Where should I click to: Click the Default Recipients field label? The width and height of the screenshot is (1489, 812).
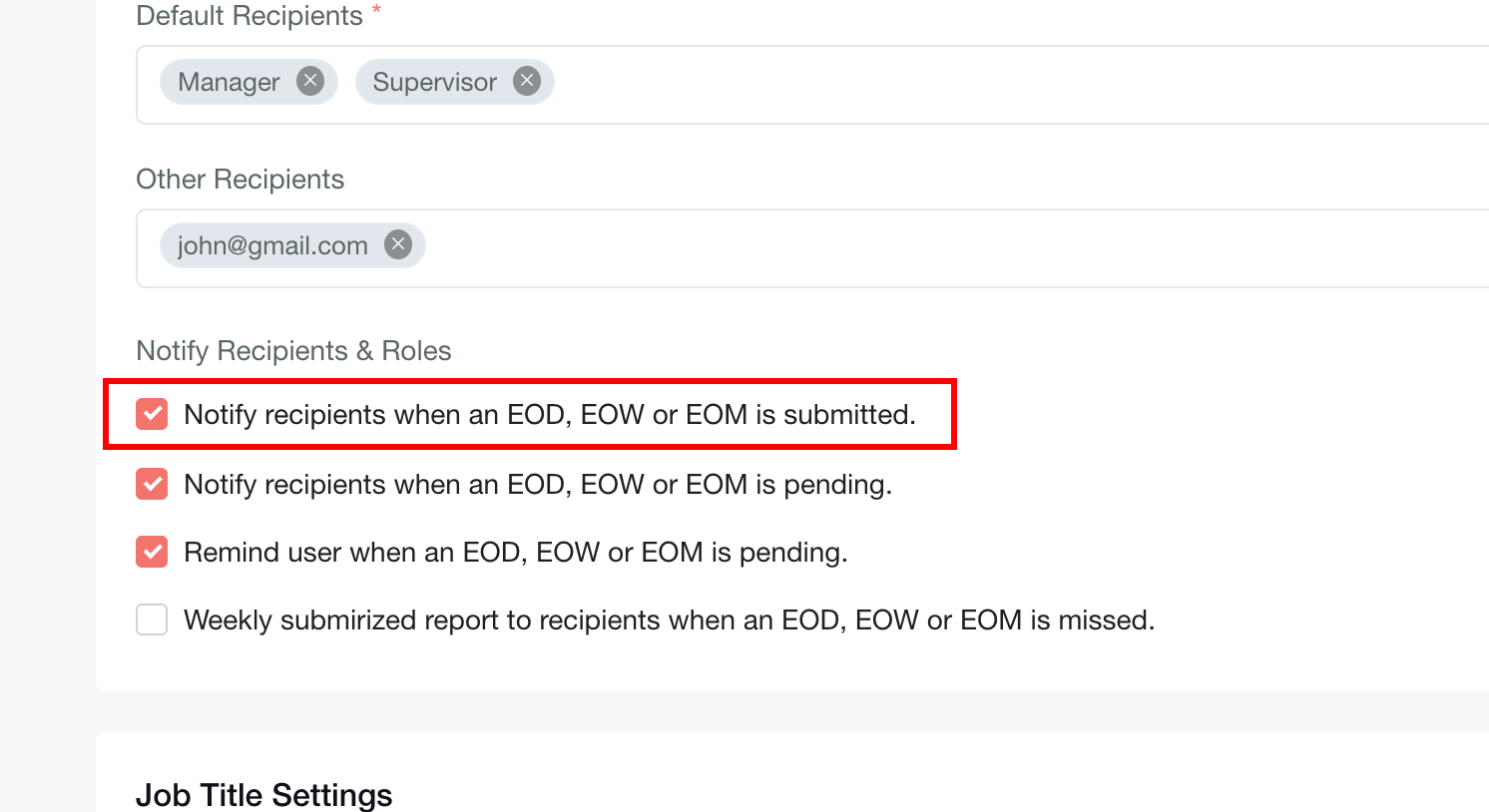248,16
